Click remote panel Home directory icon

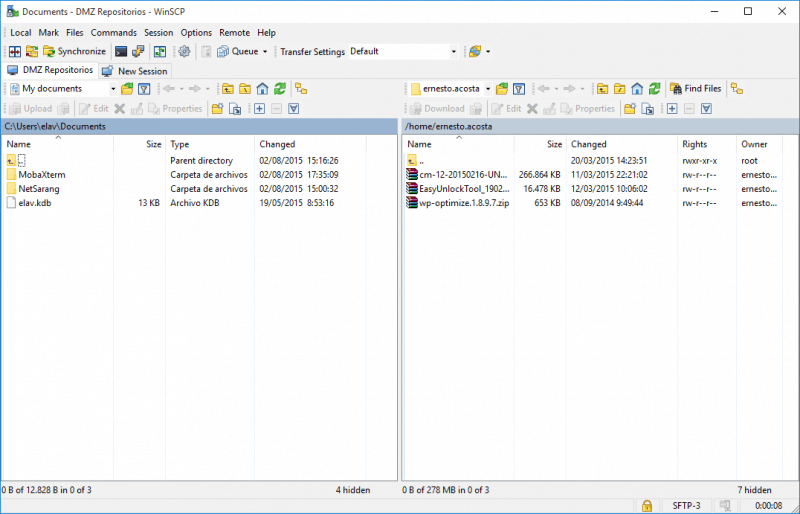coord(637,89)
